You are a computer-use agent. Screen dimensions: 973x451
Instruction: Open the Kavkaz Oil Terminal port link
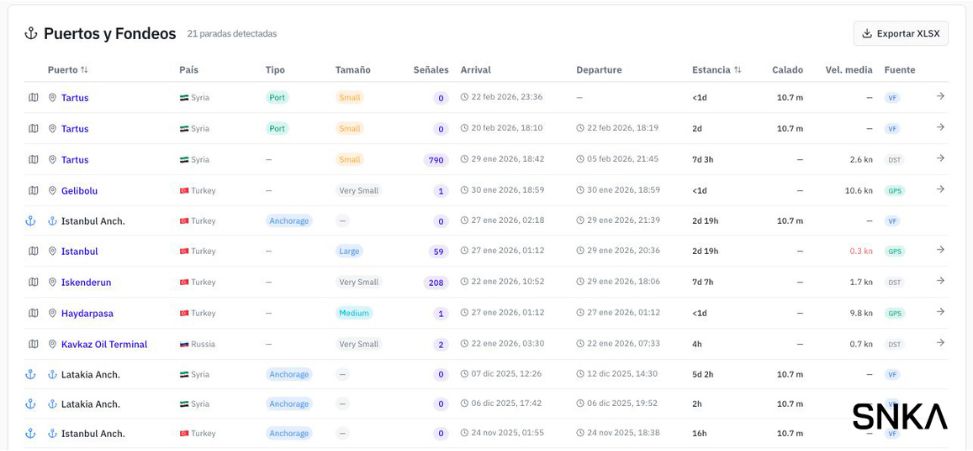point(104,344)
